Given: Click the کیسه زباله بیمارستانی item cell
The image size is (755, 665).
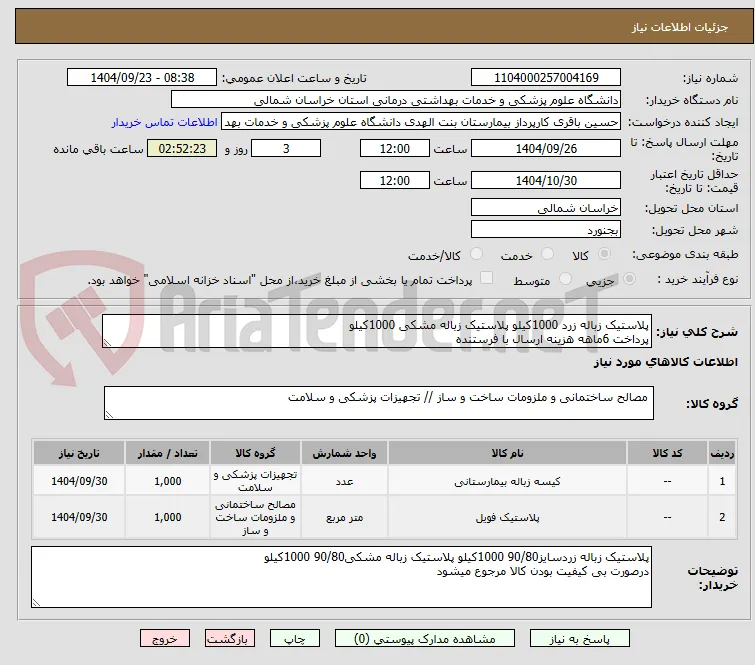Looking at the screenshot, I should [x=508, y=481].
